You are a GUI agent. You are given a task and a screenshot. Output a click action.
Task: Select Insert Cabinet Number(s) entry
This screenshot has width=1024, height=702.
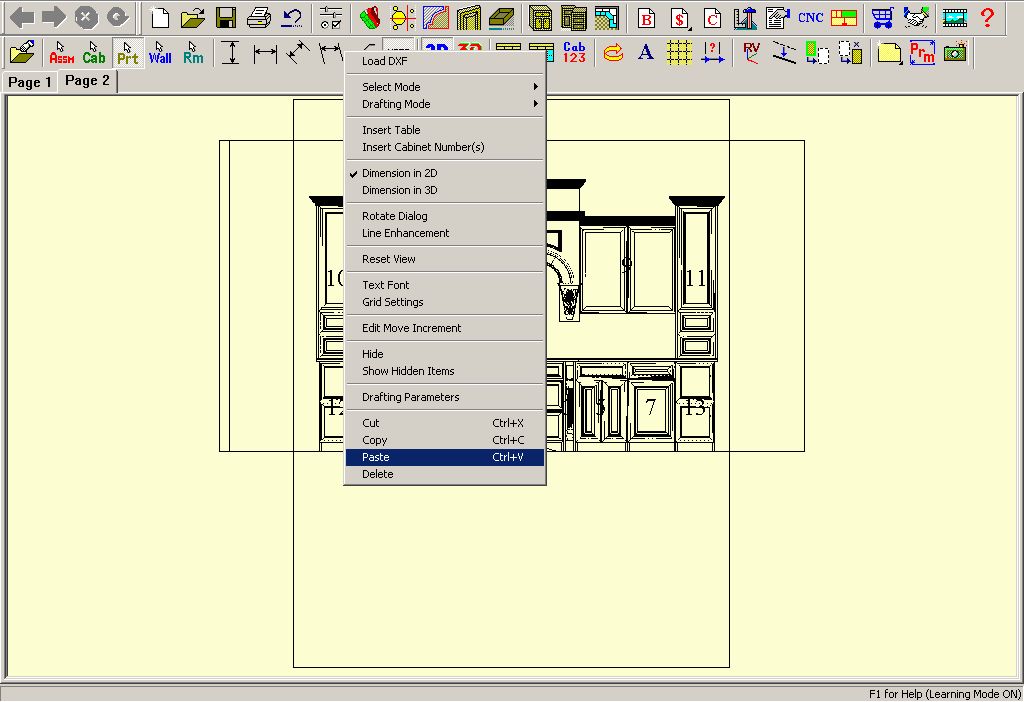pos(445,147)
